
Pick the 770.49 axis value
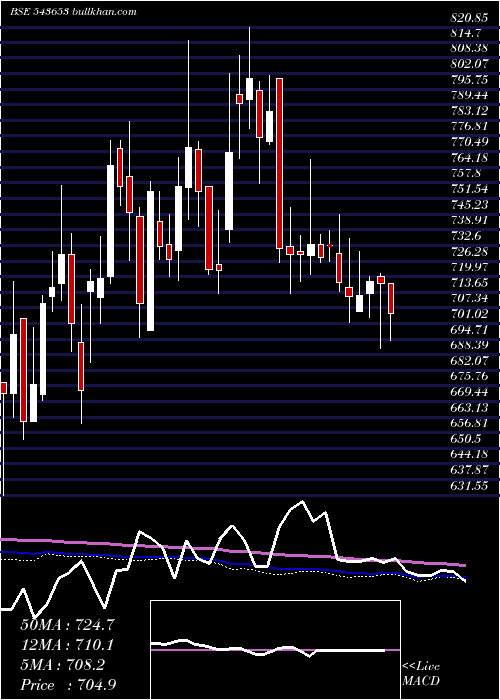point(468,142)
